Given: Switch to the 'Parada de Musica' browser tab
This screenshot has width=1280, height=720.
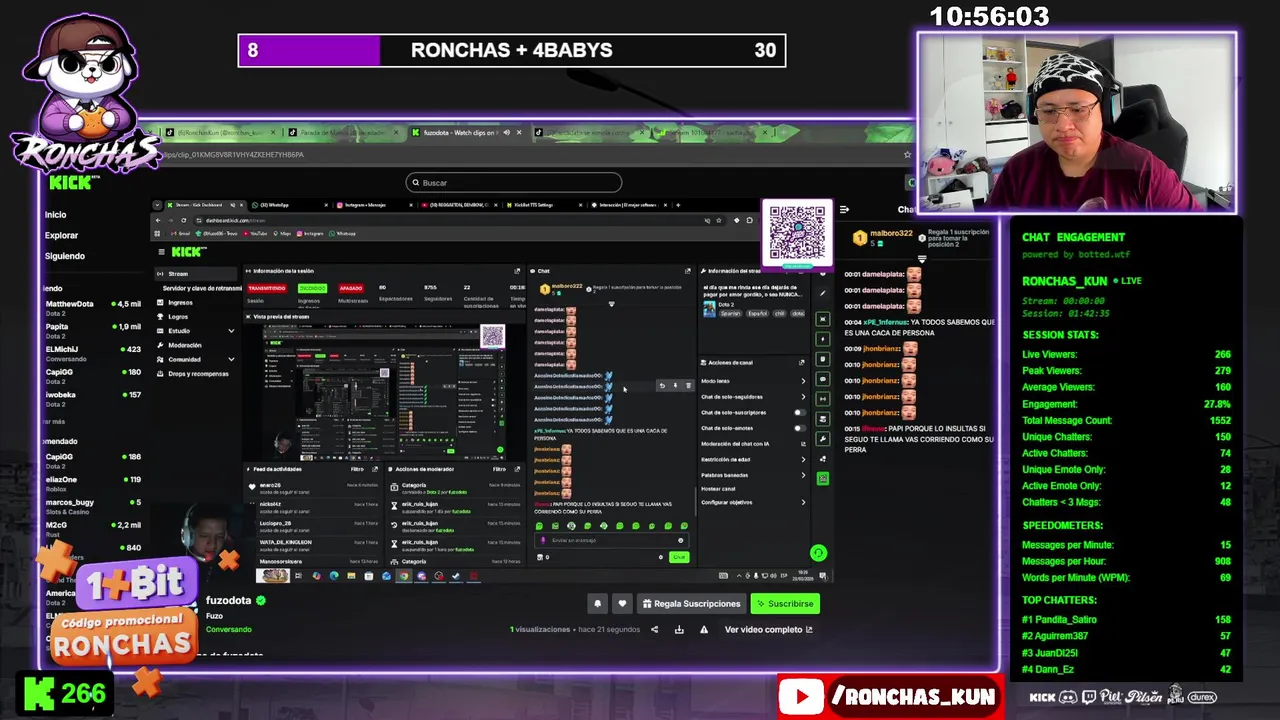Looking at the screenshot, I should pos(343,132).
